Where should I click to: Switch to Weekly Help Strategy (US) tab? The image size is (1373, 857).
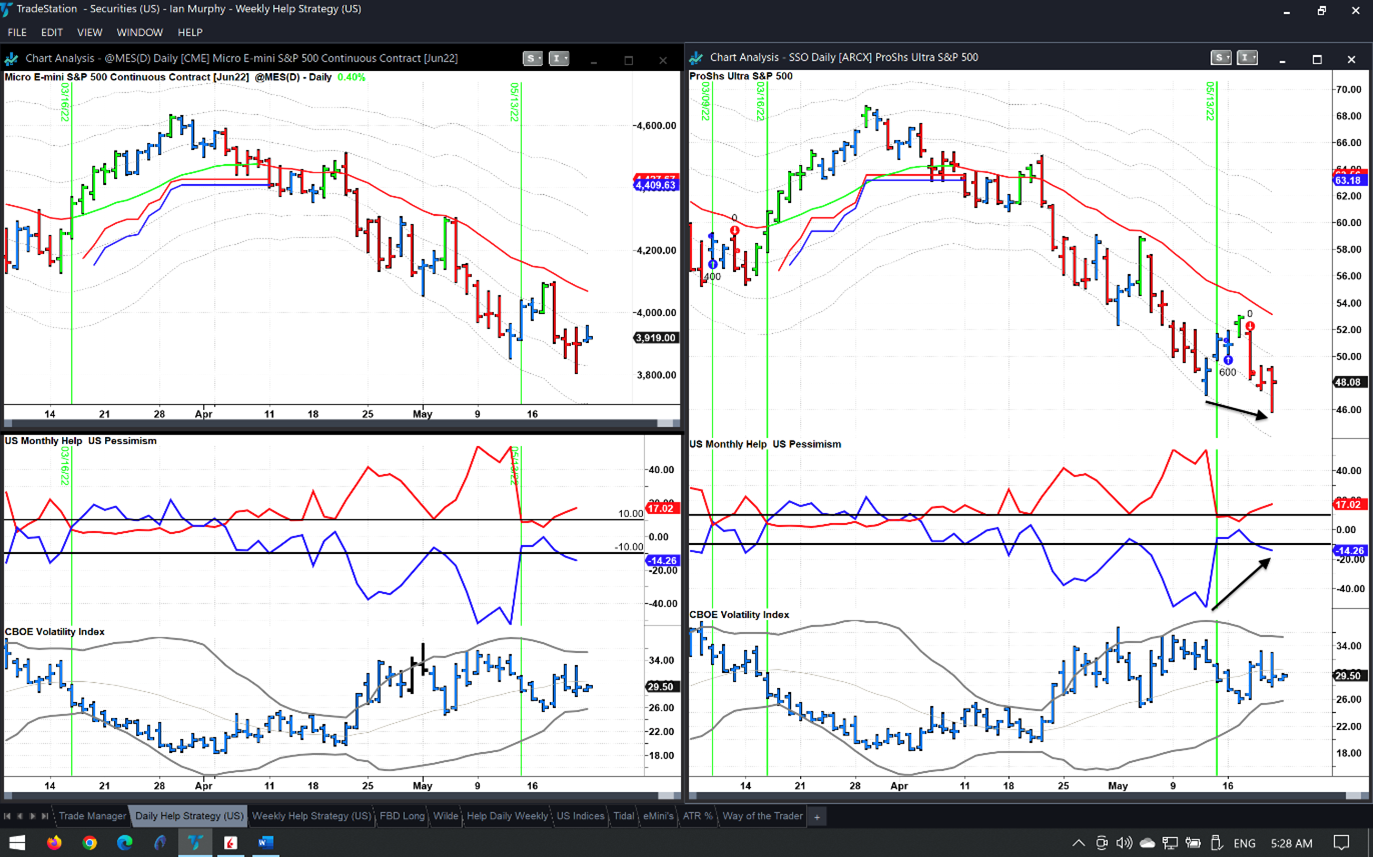[311, 816]
